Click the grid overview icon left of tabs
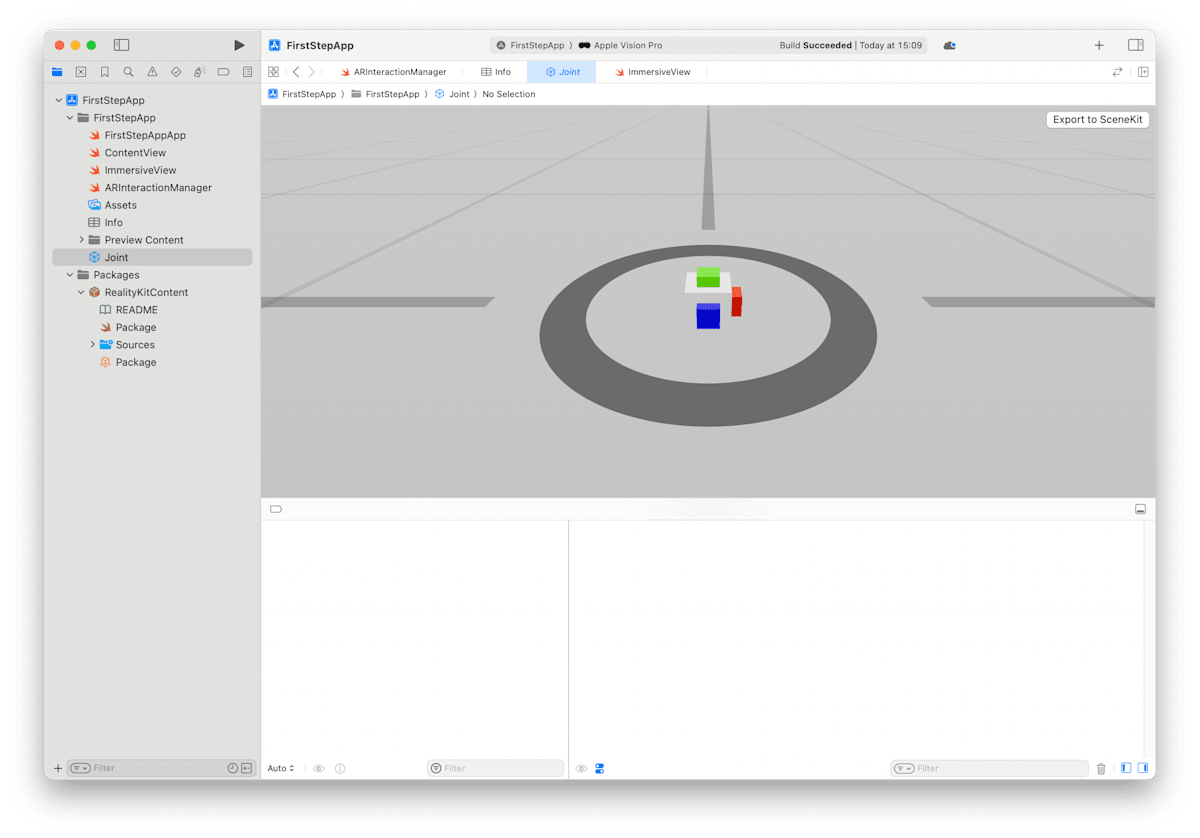The height and width of the screenshot is (838, 1200). click(x=273, y=71)
